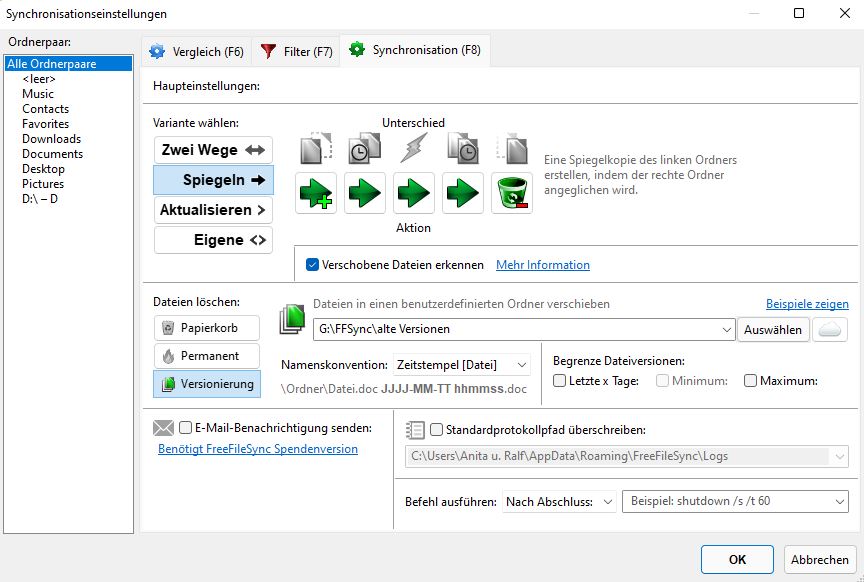Select the <leer> folder pair

point(39,79)
